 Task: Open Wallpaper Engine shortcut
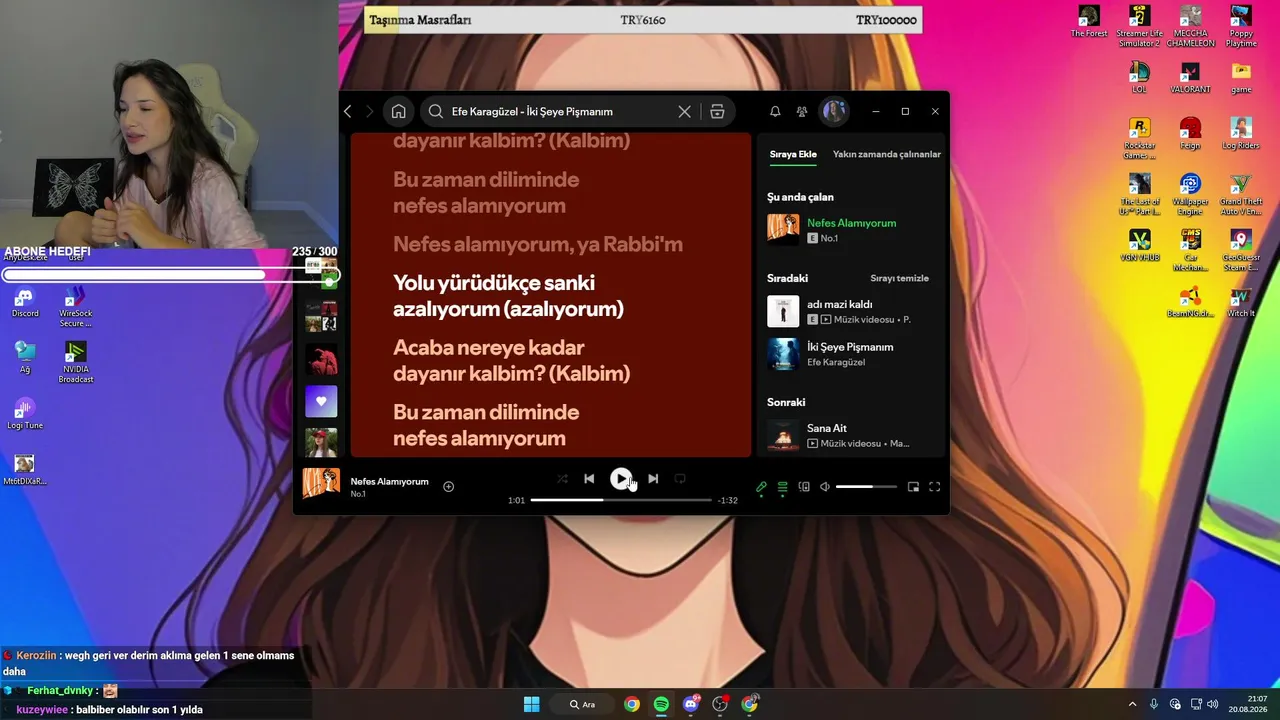[x=1190, y=195]
